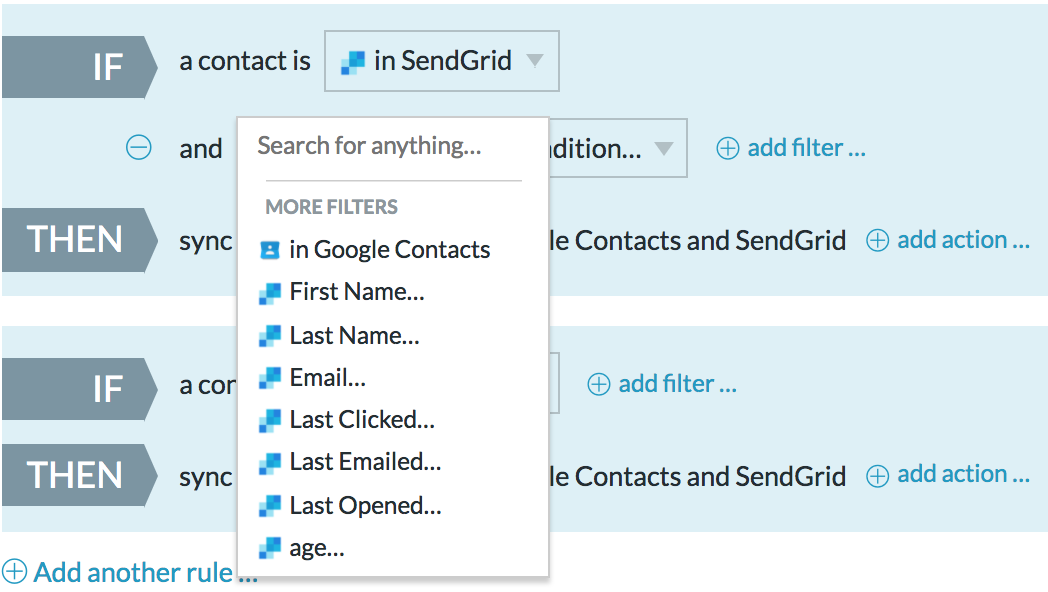This screenshot has width=1048, height=592.
Task: Click the 'a contact is' text in first rule
Action: coord(245,61)
